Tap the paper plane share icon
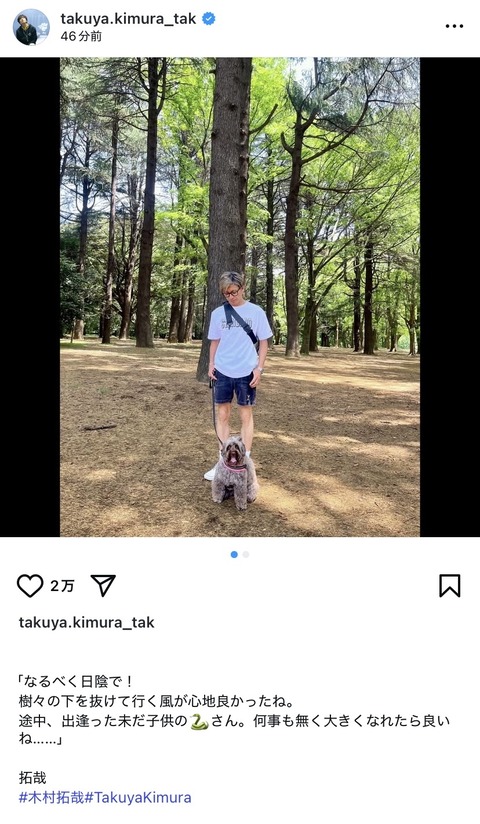480x824 pixels. tap(103, 585)
